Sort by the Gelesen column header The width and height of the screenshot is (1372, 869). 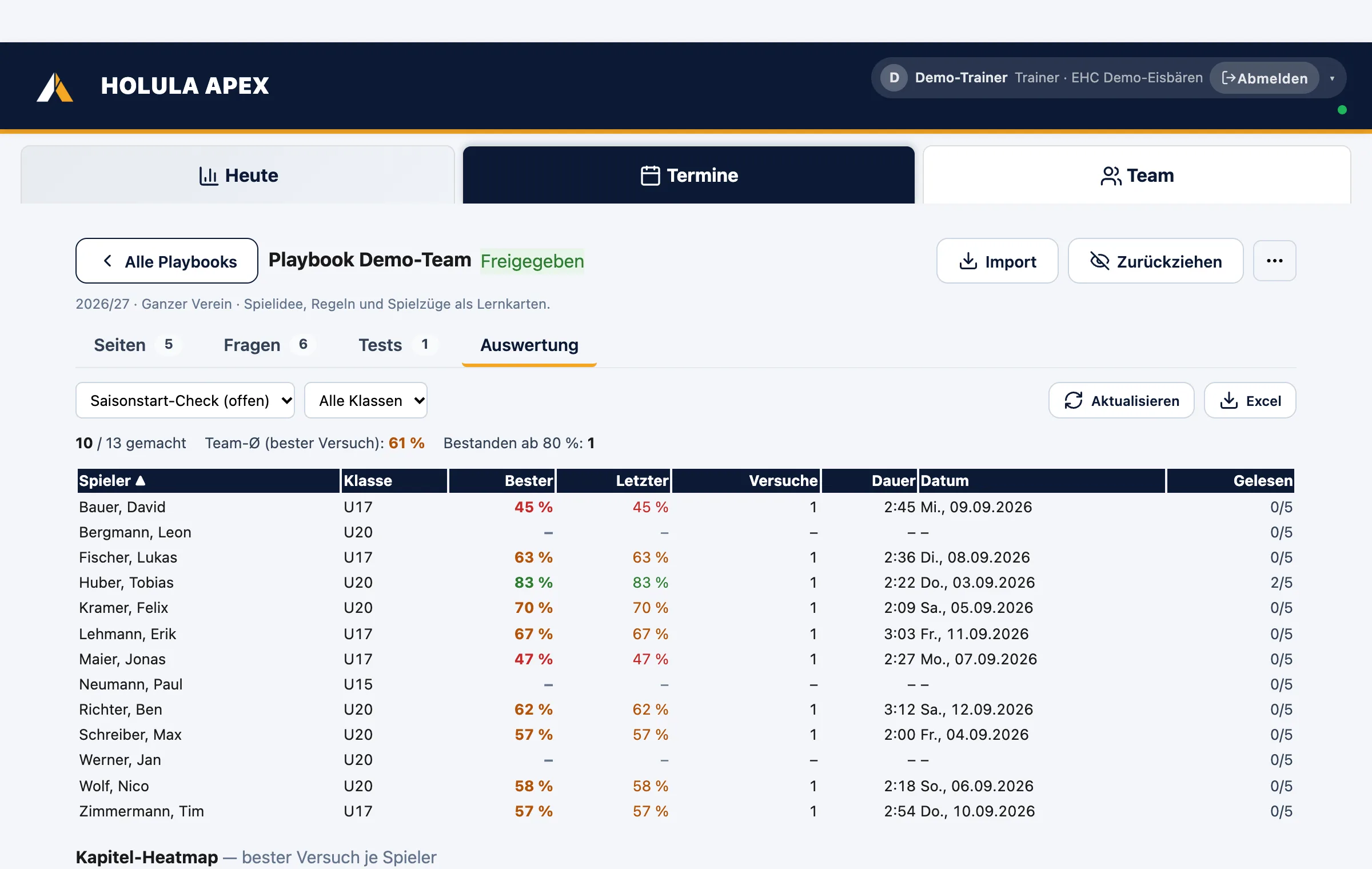[1231, 481]
